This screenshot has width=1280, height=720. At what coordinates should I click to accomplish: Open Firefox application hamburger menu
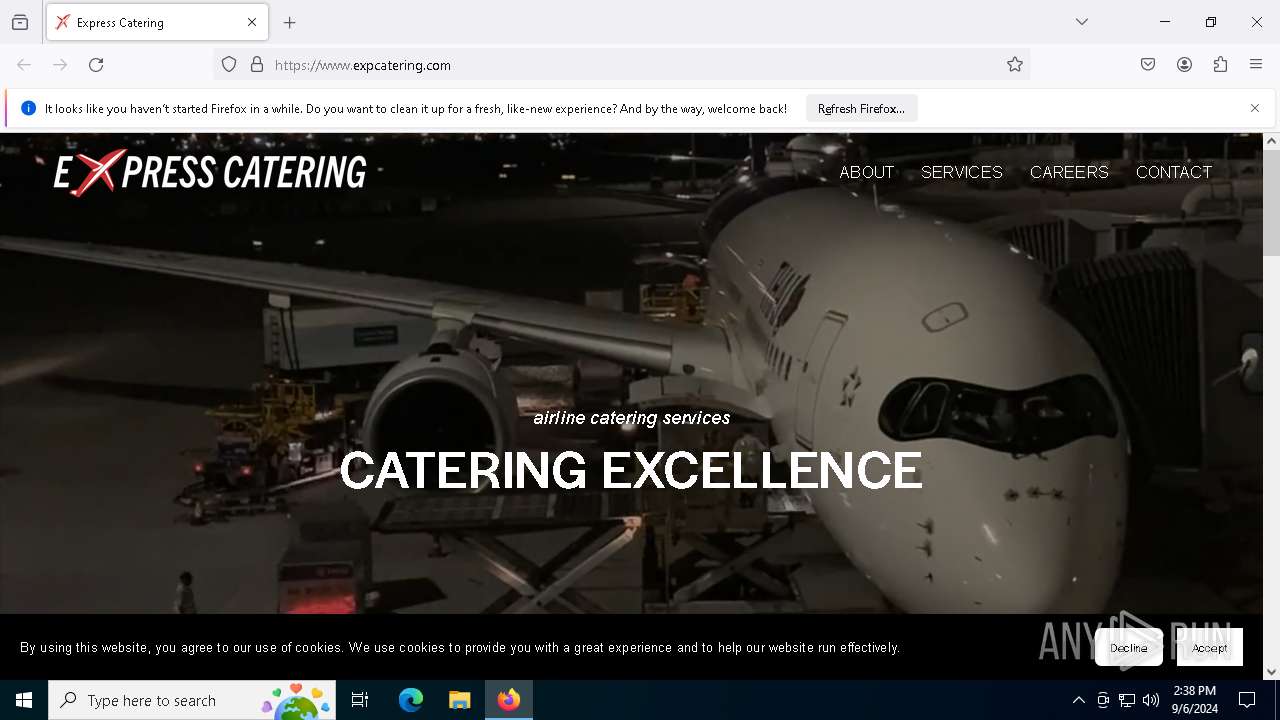point(1256,65)
